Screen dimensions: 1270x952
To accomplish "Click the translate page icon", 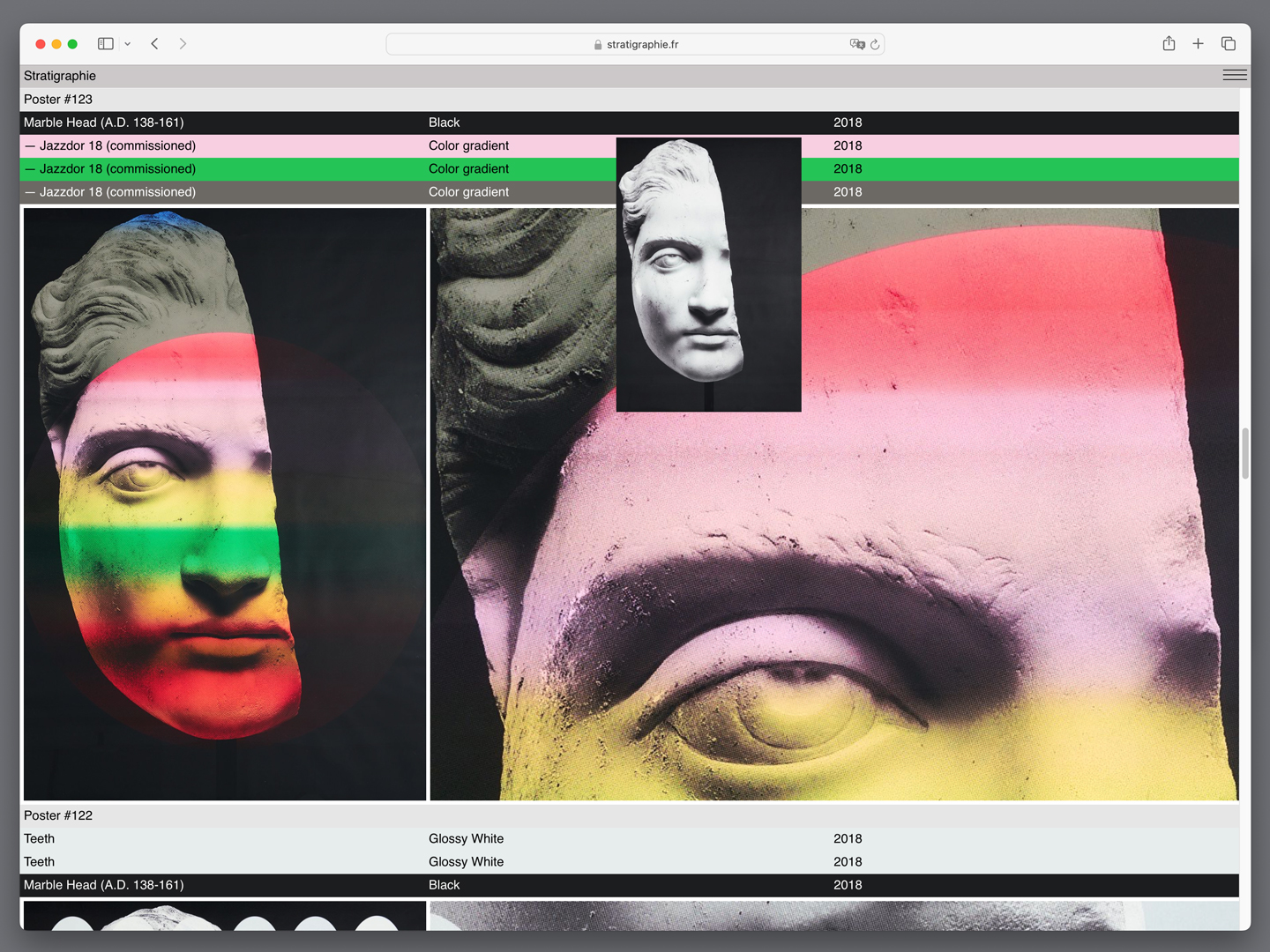I will tap(856, 44).
